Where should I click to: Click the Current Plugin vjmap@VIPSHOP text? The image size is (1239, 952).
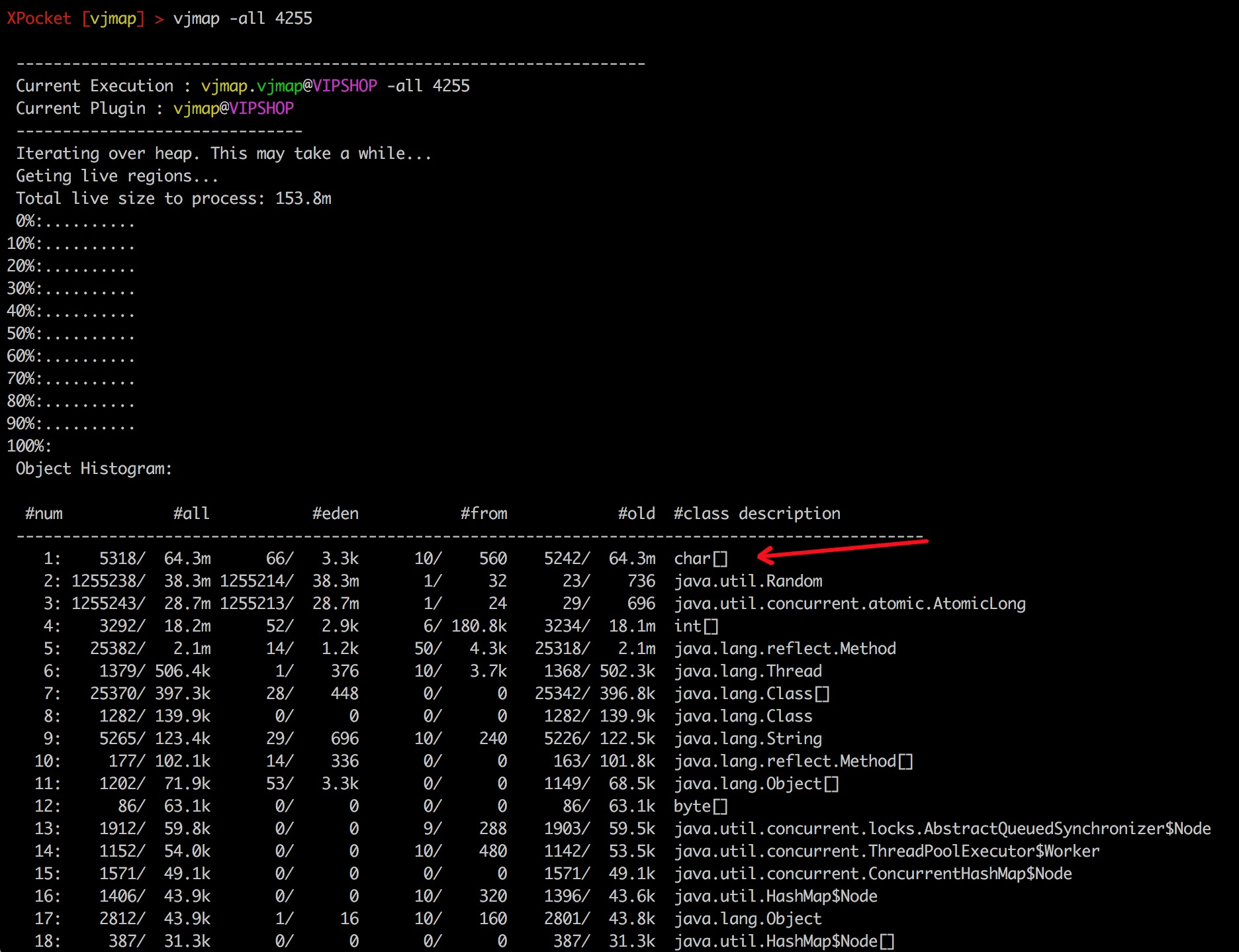pos(155,109)
